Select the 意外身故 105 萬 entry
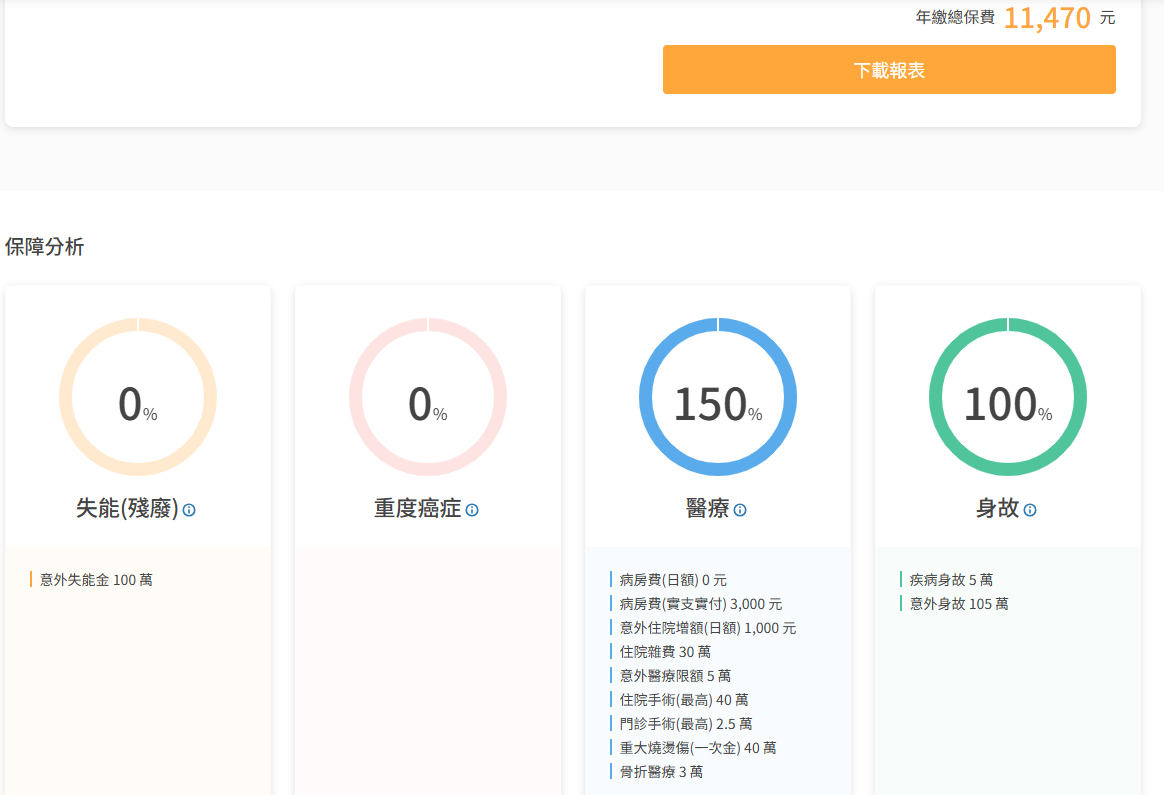The image size is (1164, 795). 958,604
